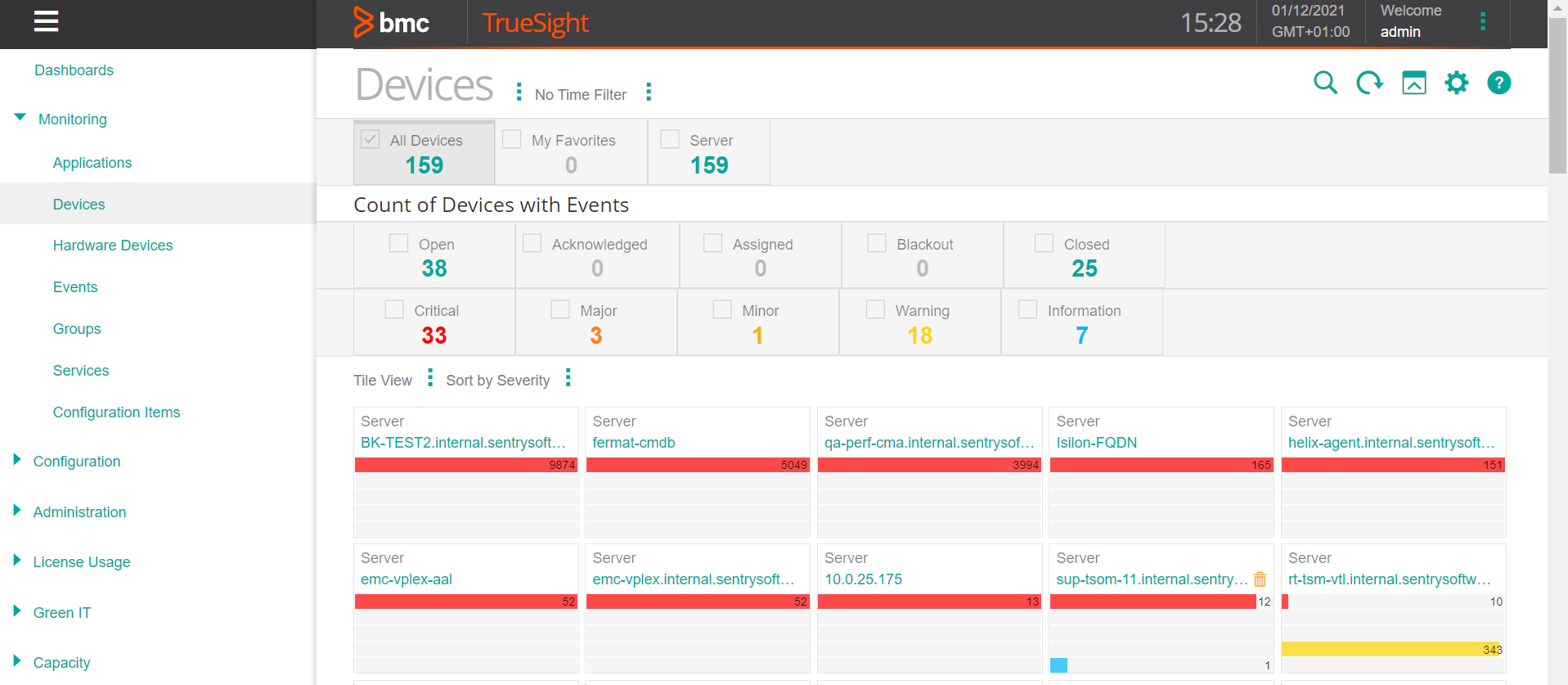Open the fermat-cmdb device
Screen dimensions: 1568x685
point(634,443)
